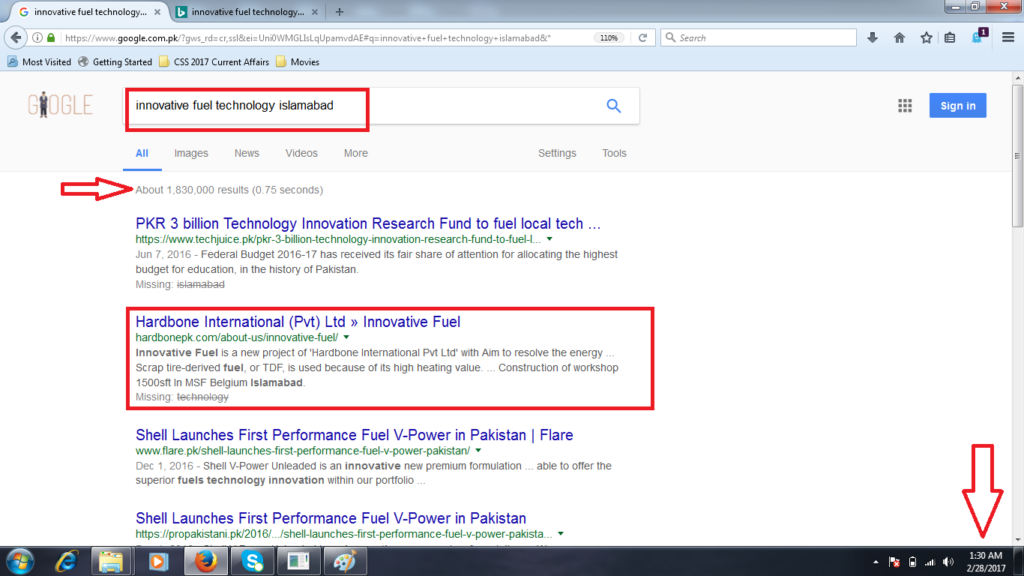Click the Sign in button
This screenshot has width=1024, height=576.
(x=957, y=106)
